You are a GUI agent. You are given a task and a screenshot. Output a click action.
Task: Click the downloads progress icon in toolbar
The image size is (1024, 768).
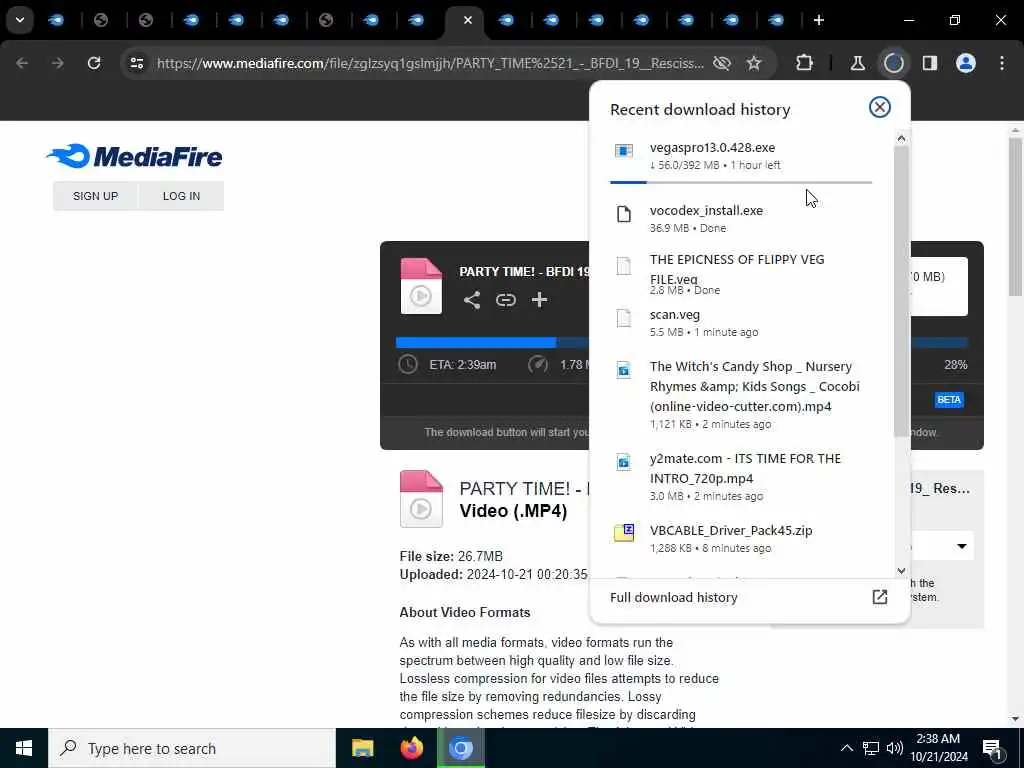[893, 63]
